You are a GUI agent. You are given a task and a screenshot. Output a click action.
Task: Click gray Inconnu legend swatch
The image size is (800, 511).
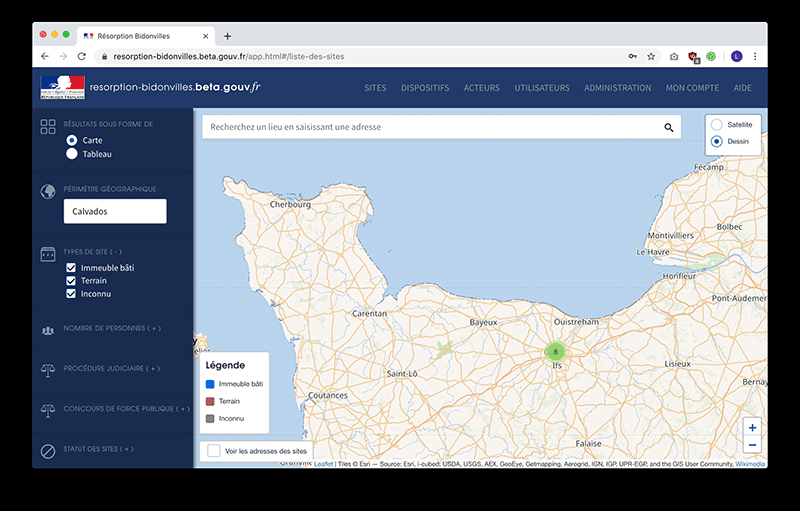[x=210, y=419]
